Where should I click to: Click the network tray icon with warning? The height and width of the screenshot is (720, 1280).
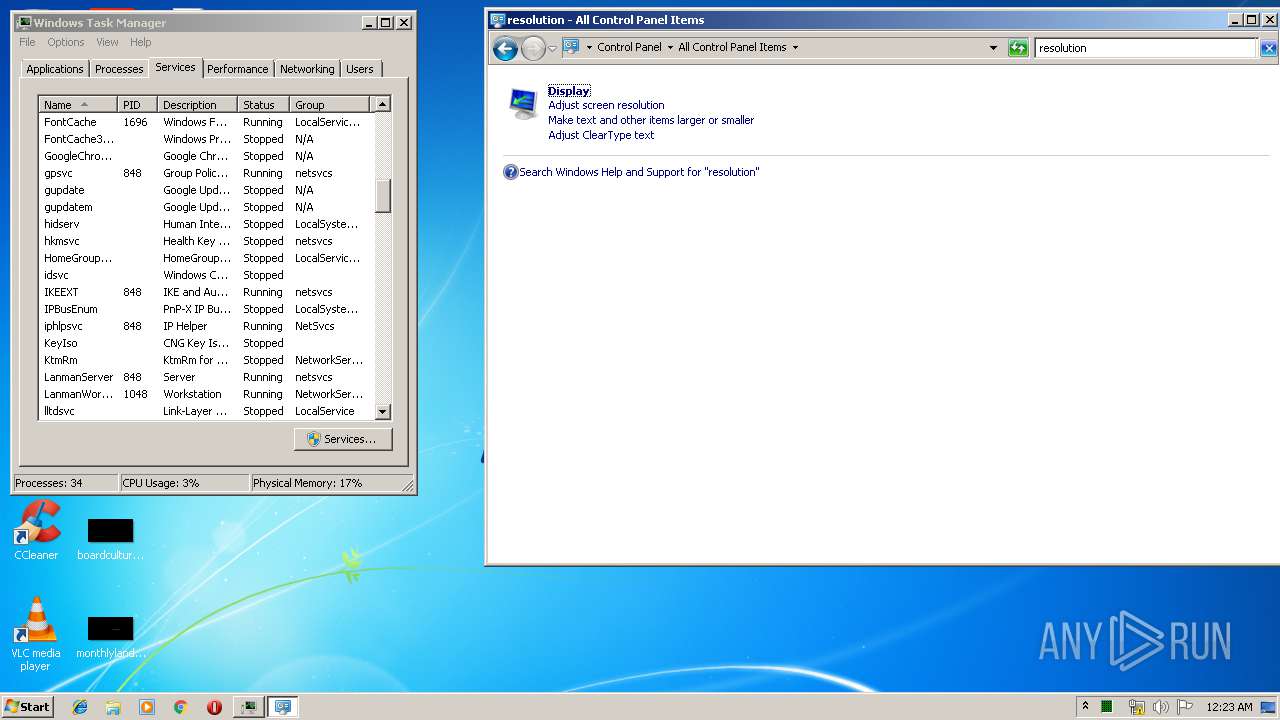[1136, 707]
